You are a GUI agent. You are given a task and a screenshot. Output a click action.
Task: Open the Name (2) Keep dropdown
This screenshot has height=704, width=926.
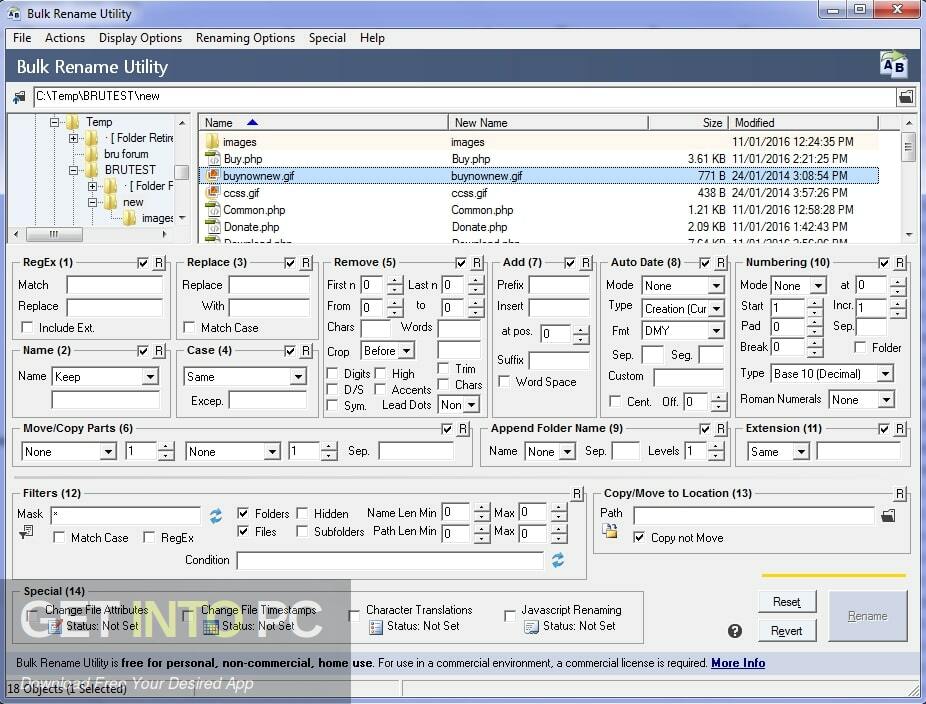tap(151, 377)
